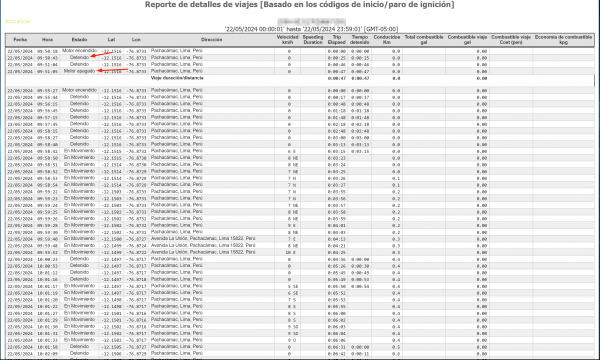The height and width of the screenshot is (360, 600).
Task: Click the Trip Elapsed column header
Action: [337, 40]
